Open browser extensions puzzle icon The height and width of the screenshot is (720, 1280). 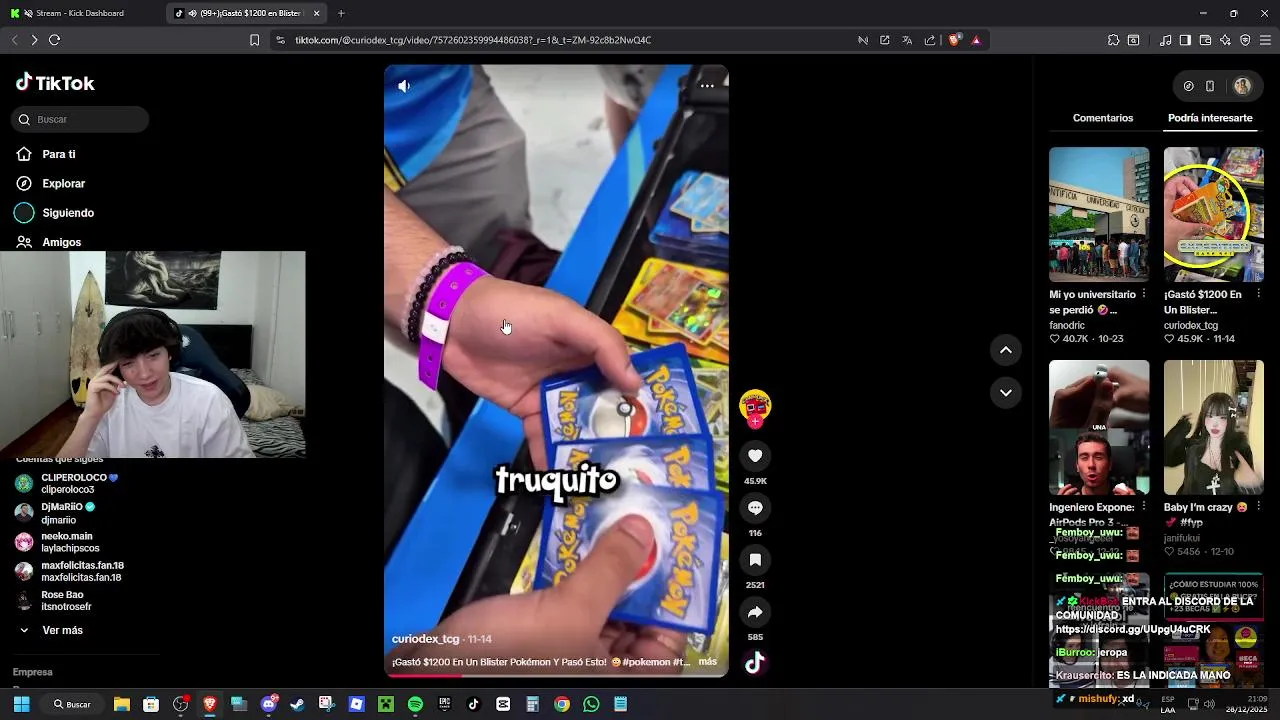pos(1113,40)
